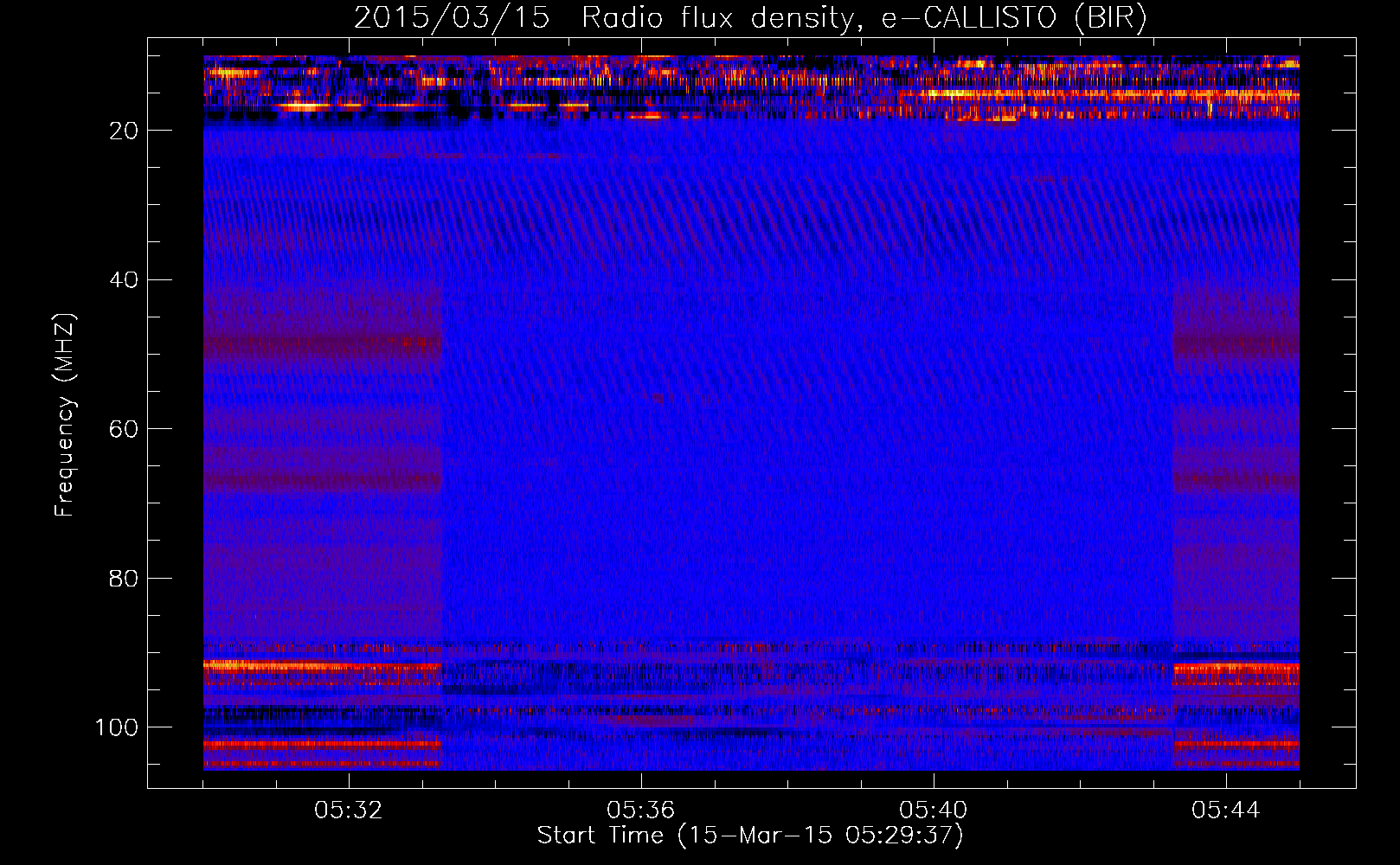Click the 40 MHz frequency tick label
The height and width of the screenshot is (865, 1400).
(x=124, y=280)
